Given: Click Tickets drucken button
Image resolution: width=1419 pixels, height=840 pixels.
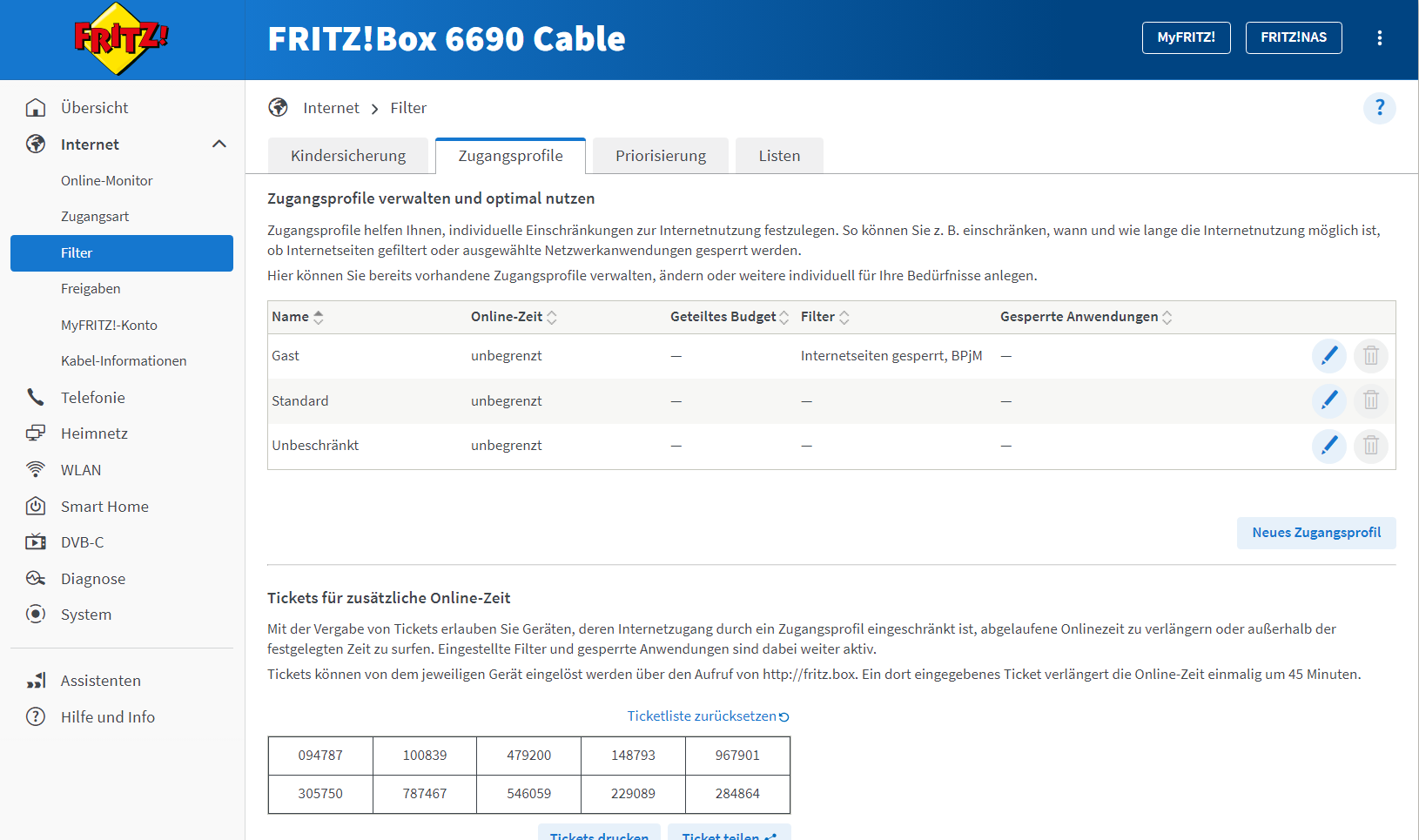Looking at the screenshot, I should (599, 833).
